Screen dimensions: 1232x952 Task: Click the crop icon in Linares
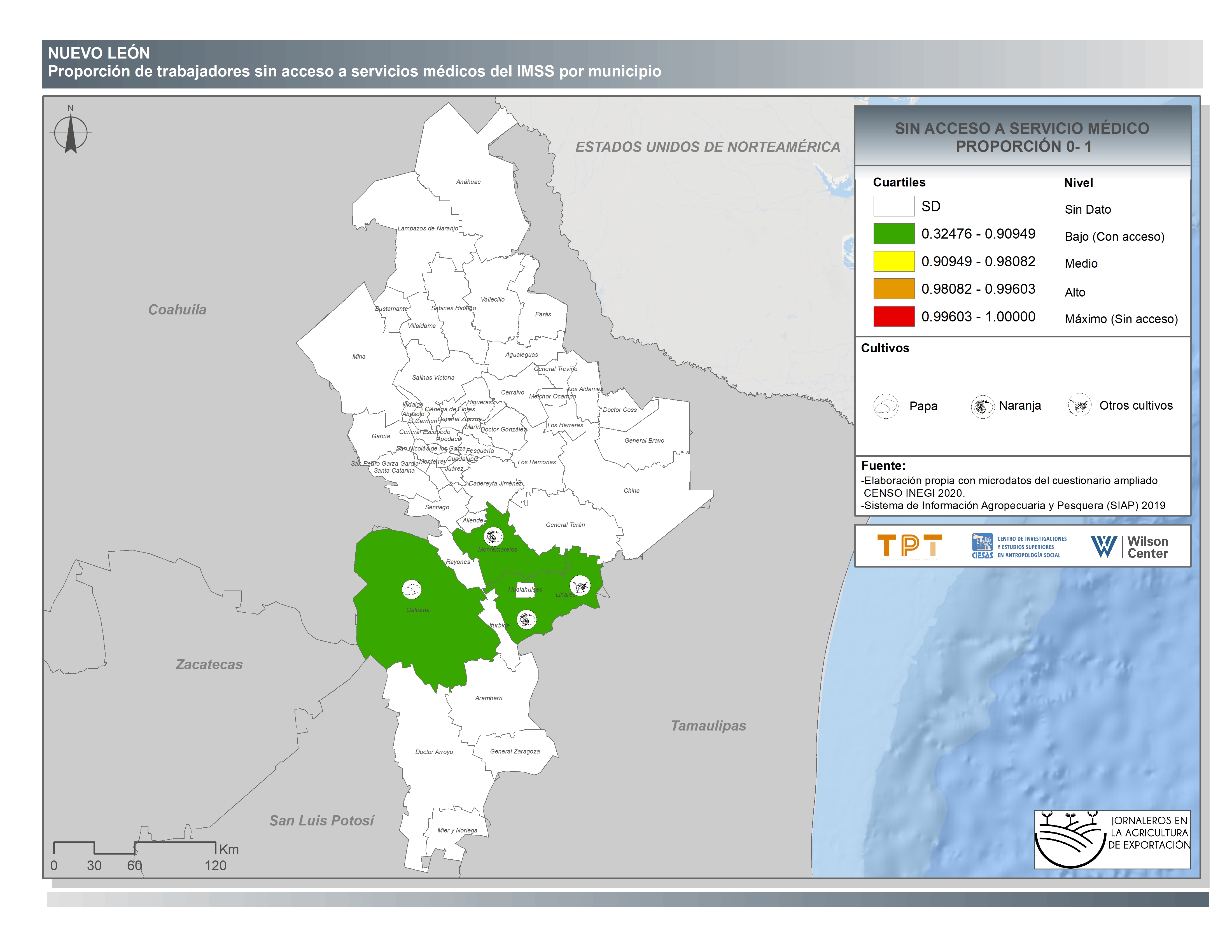point(580,585)
